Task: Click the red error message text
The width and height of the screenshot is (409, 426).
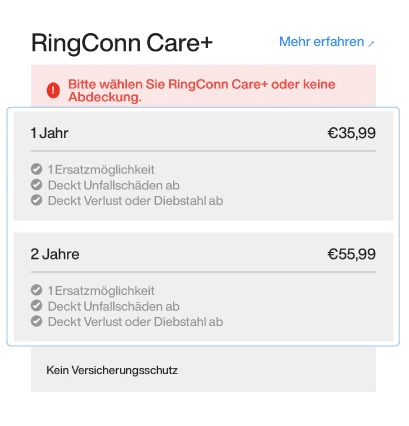Action: pos(202,90)
